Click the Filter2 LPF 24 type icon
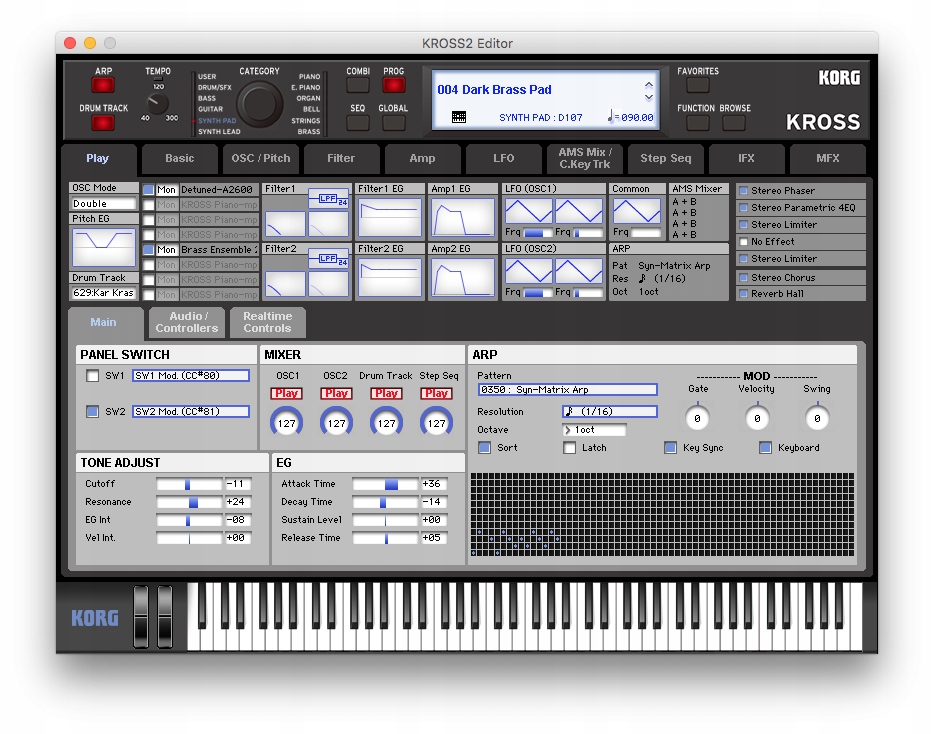Screen dimensions: 934x734 click(x=328, y=259)
